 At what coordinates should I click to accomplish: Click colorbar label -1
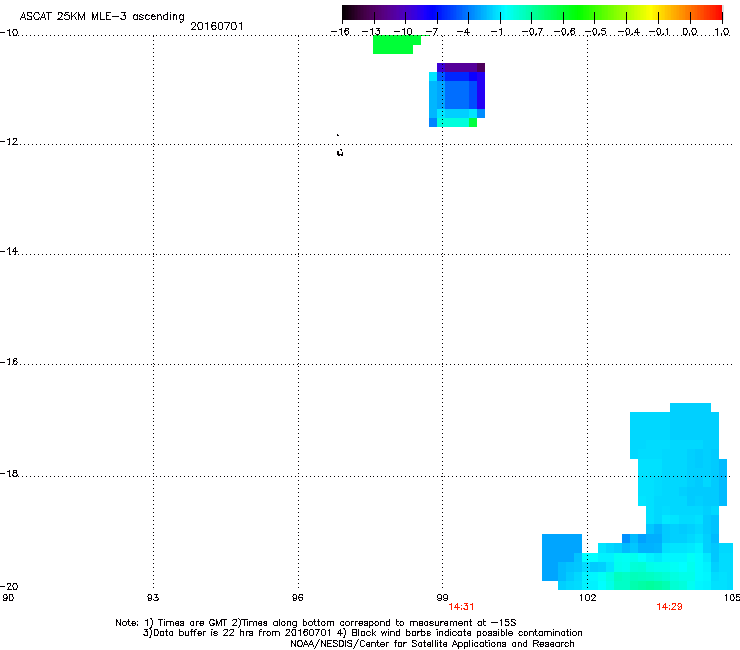click(x=496, y=32)
